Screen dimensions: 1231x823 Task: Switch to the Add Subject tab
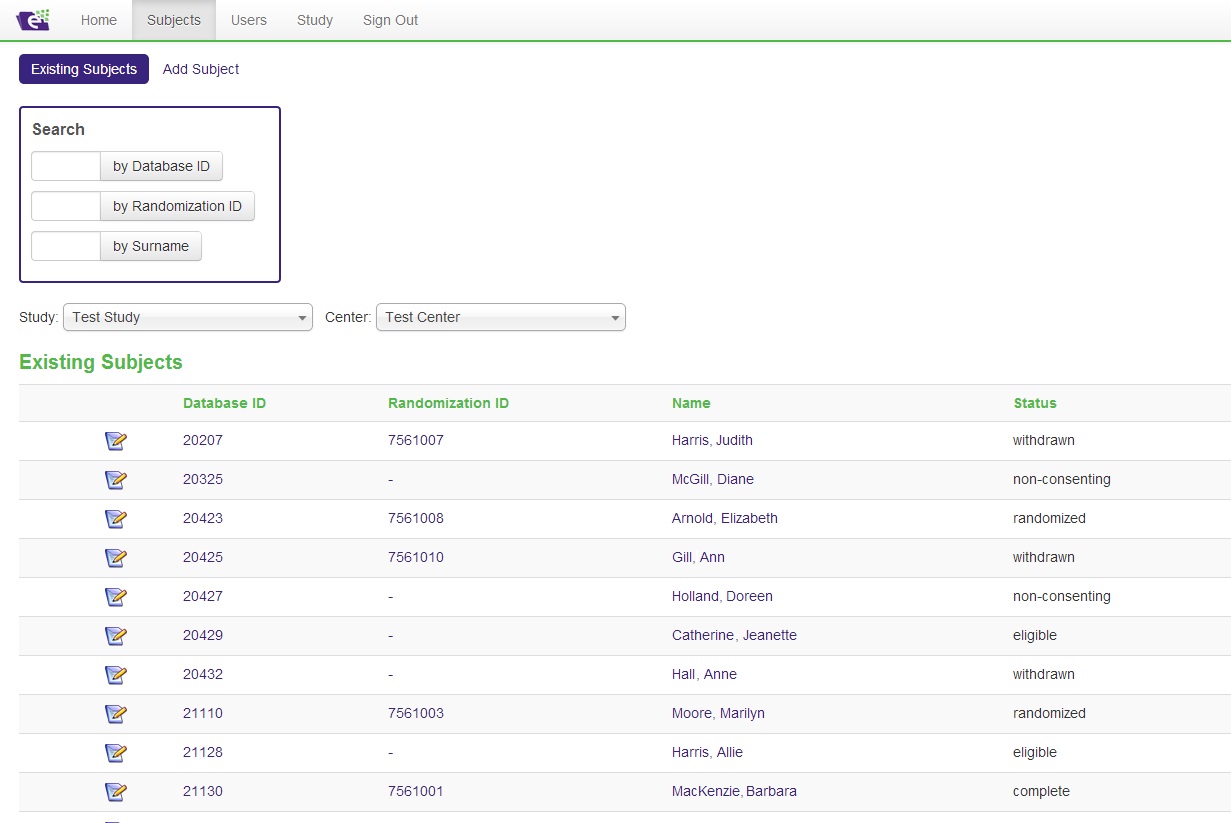point(201,69)
